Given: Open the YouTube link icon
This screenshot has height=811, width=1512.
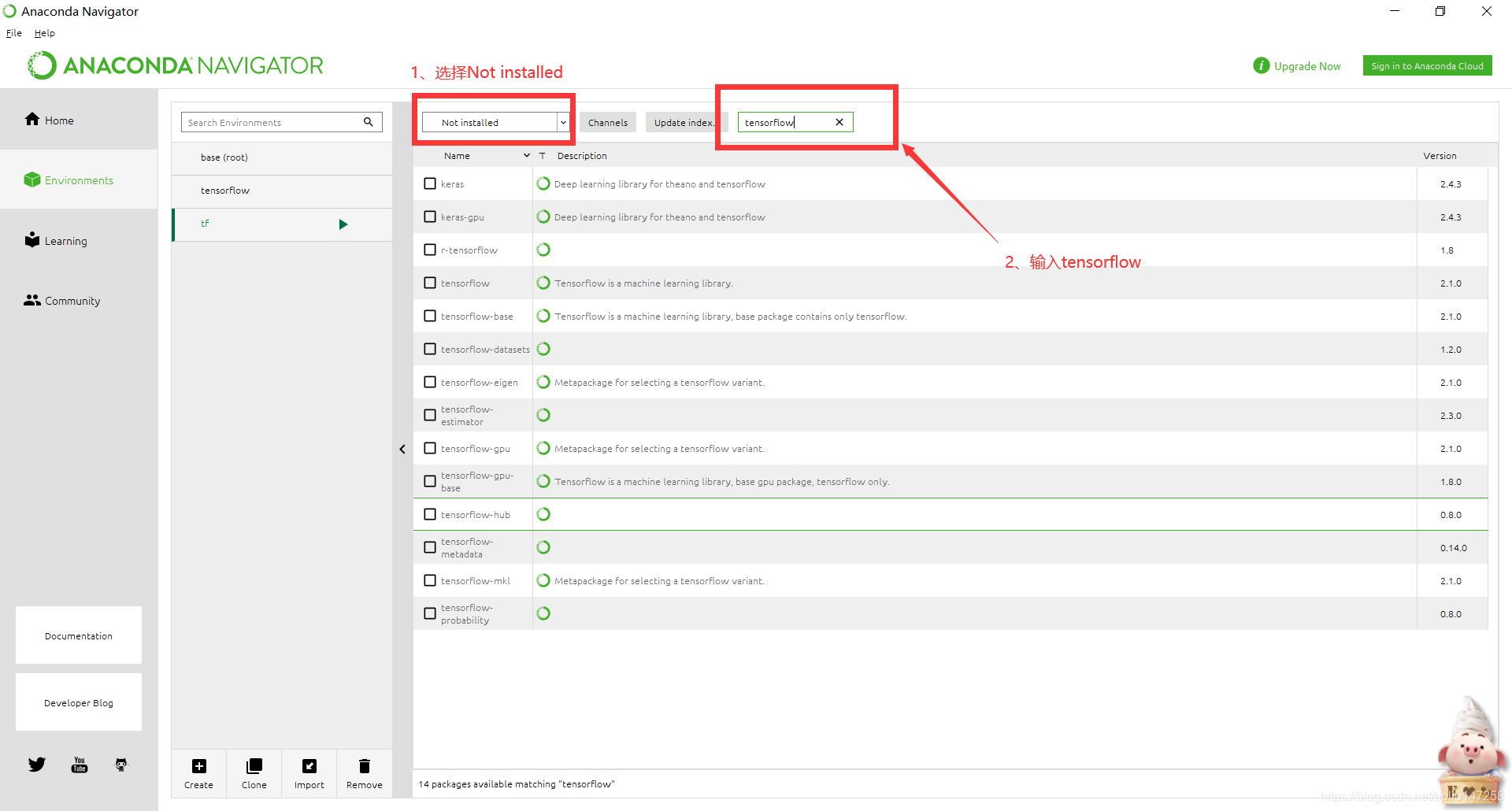Looking at the screenshot, I should click(x=80, y=765).
